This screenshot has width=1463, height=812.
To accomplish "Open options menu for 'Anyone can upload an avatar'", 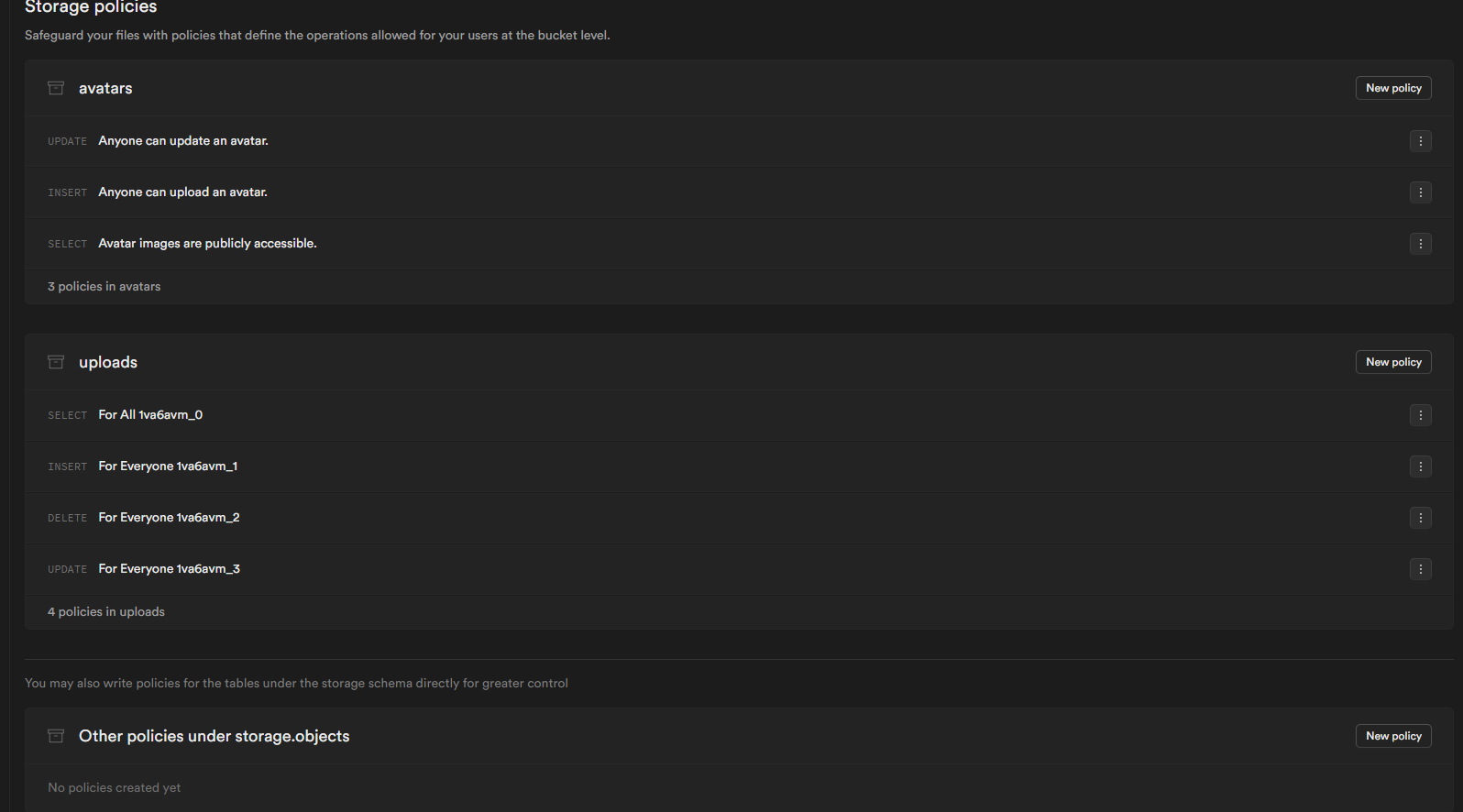I will 1420,192.
